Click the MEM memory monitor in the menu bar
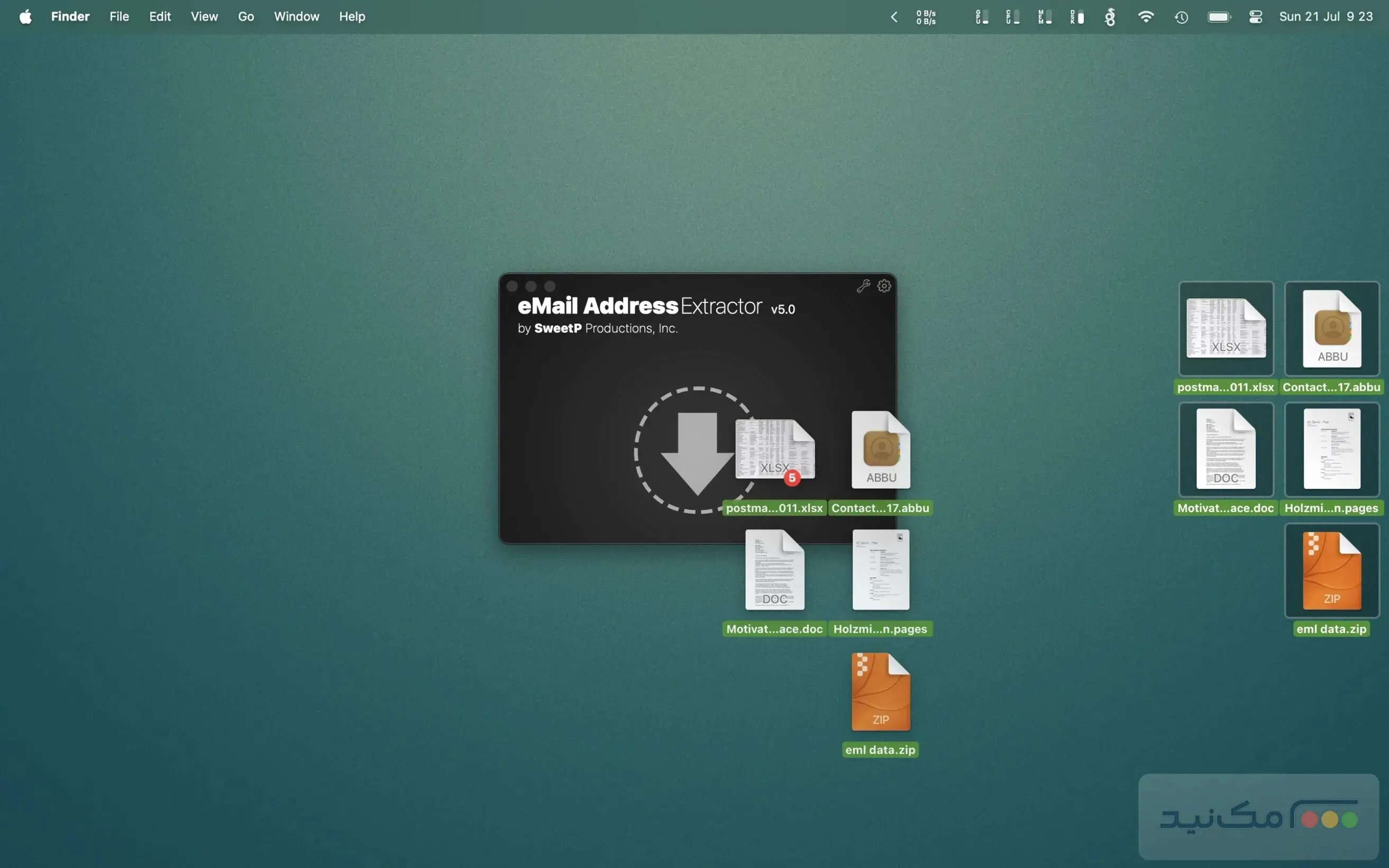Viewport: 1389px width, 868px height. pyautogui.click(x=1045, y=16)
